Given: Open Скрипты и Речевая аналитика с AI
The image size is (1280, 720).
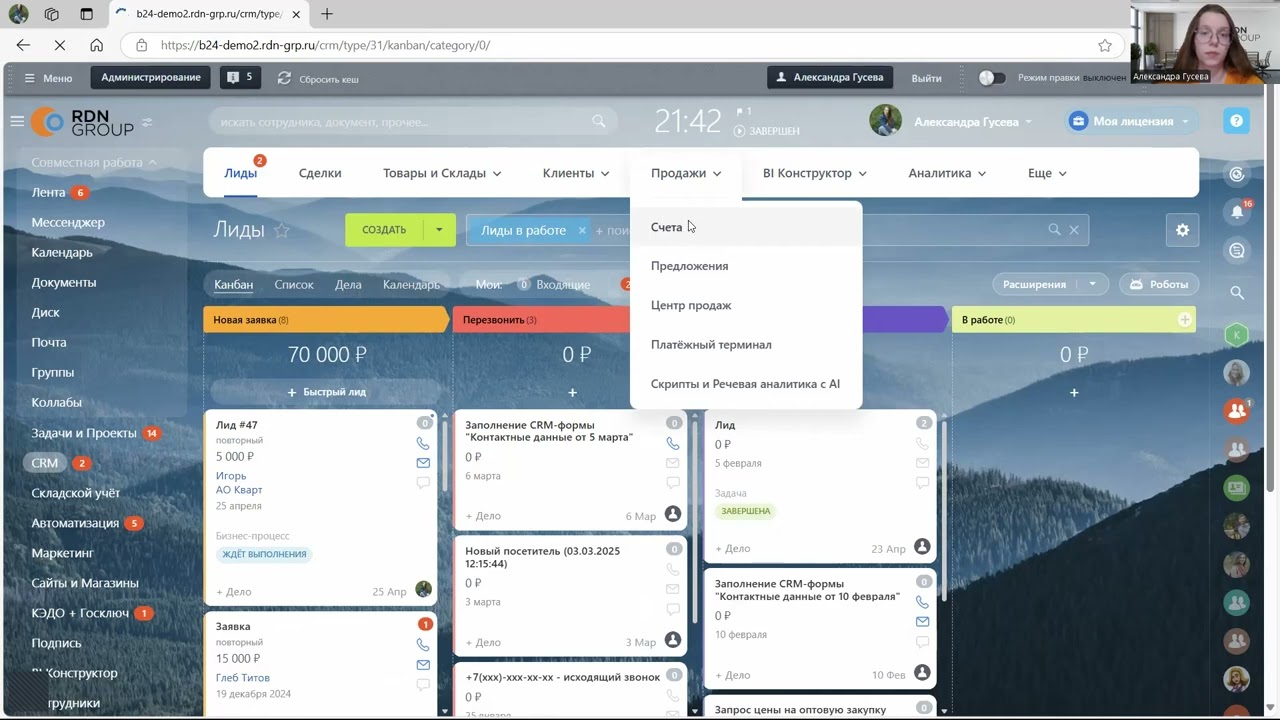Looking at the screenshot, I should tap(746, 384).
